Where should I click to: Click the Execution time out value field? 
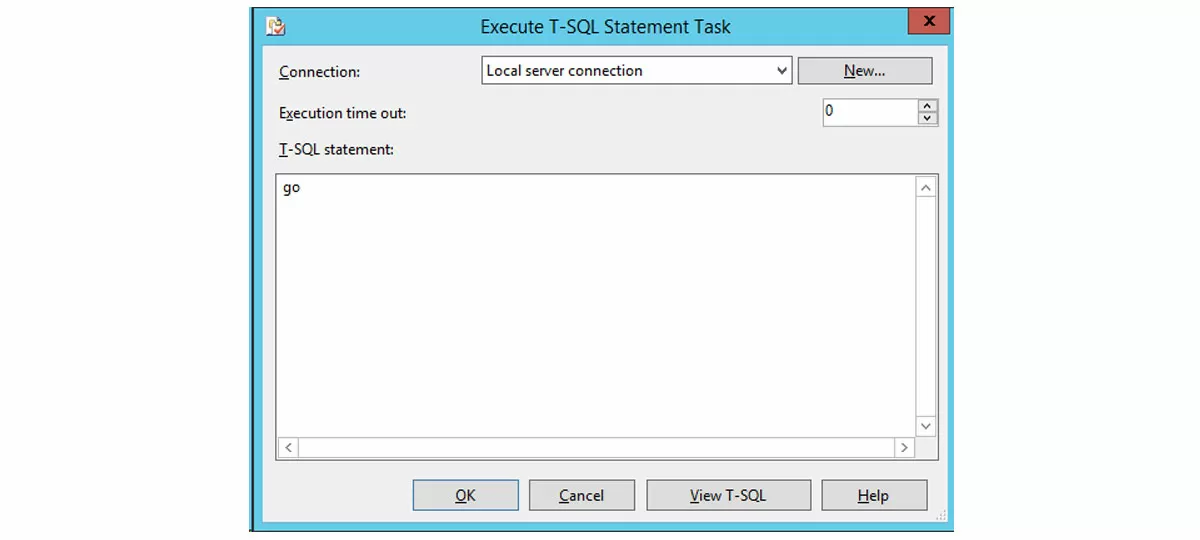point(868,112)
